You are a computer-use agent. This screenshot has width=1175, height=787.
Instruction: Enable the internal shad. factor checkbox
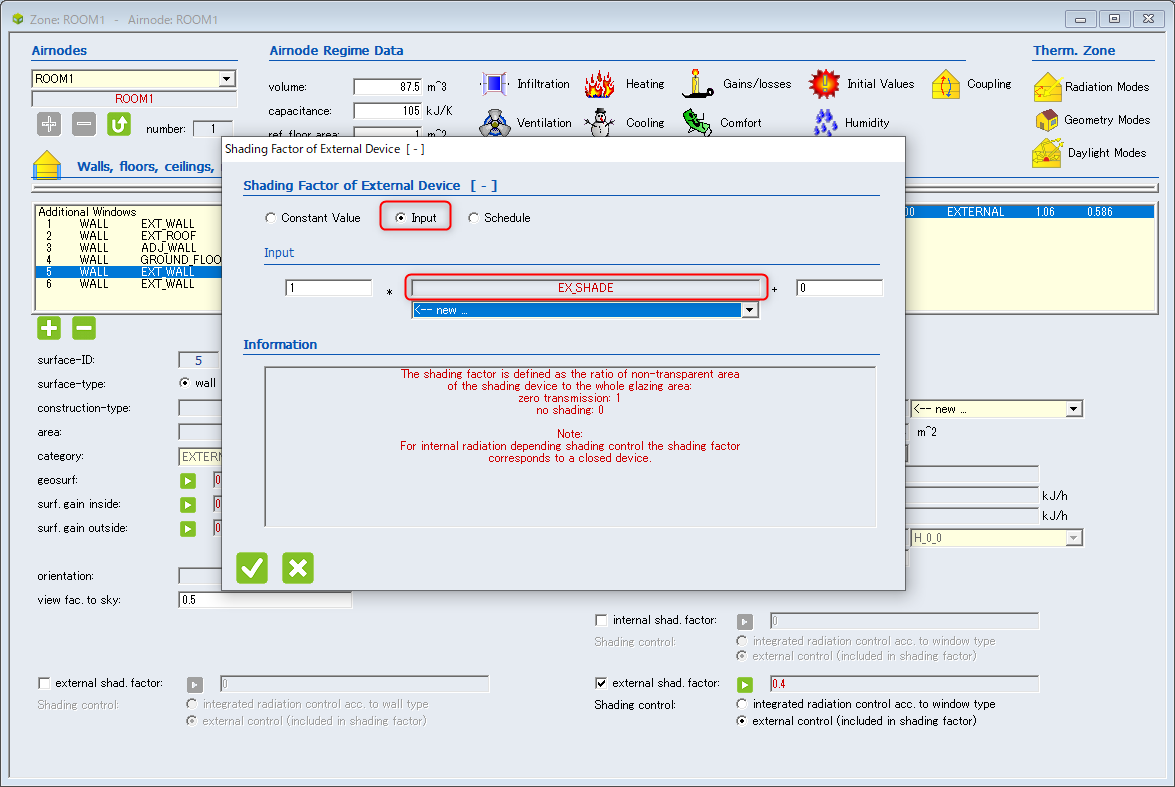click(601, 620)
